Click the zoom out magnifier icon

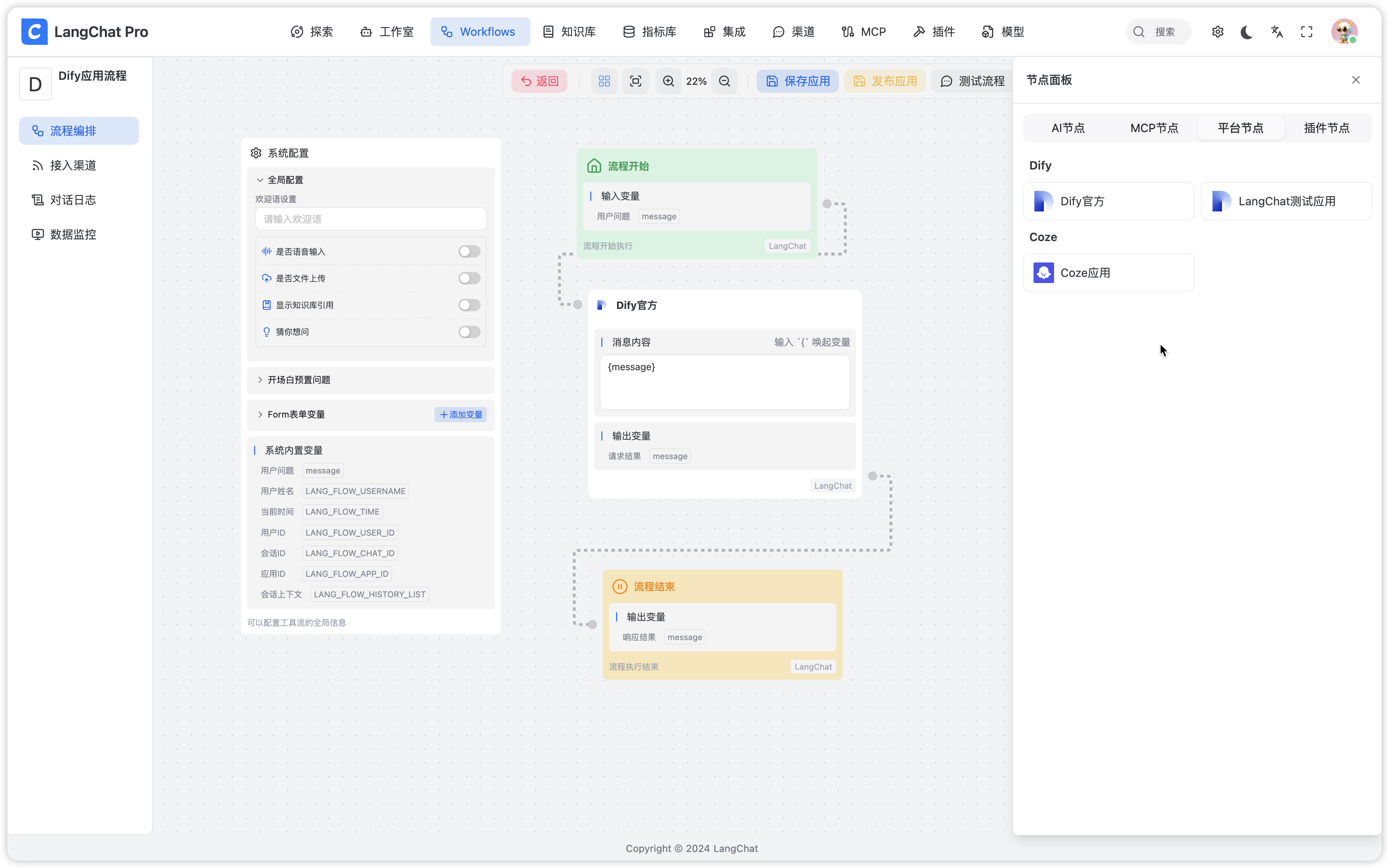tap(725, 81)
